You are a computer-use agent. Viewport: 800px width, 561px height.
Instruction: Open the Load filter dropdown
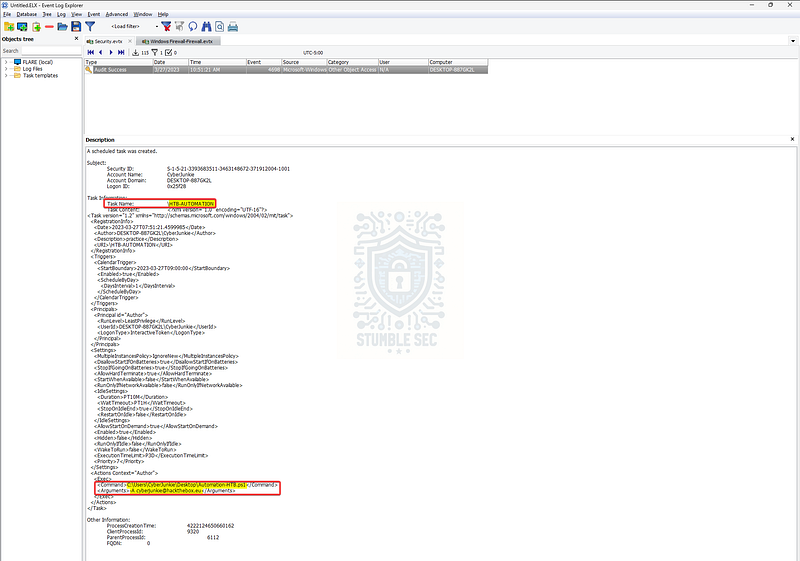click(x=157, y=27)
